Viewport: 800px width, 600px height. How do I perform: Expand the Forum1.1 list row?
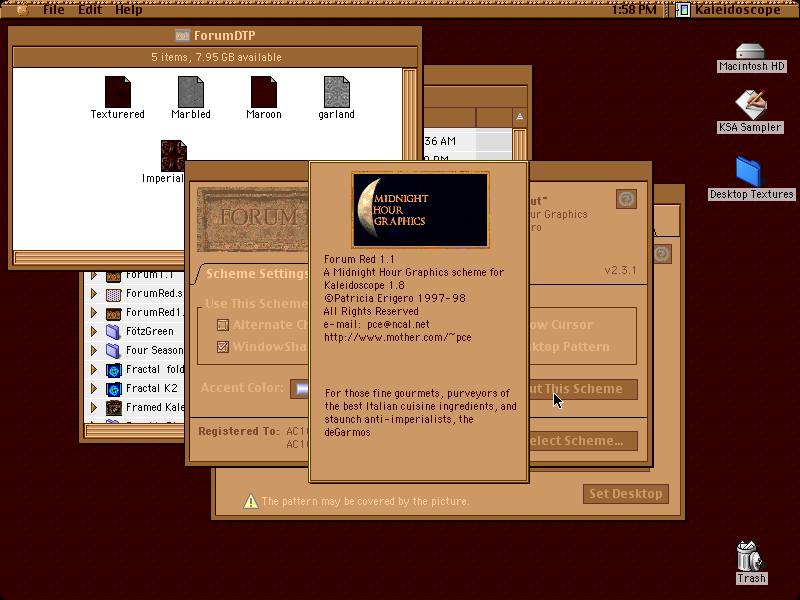[94, 276]
